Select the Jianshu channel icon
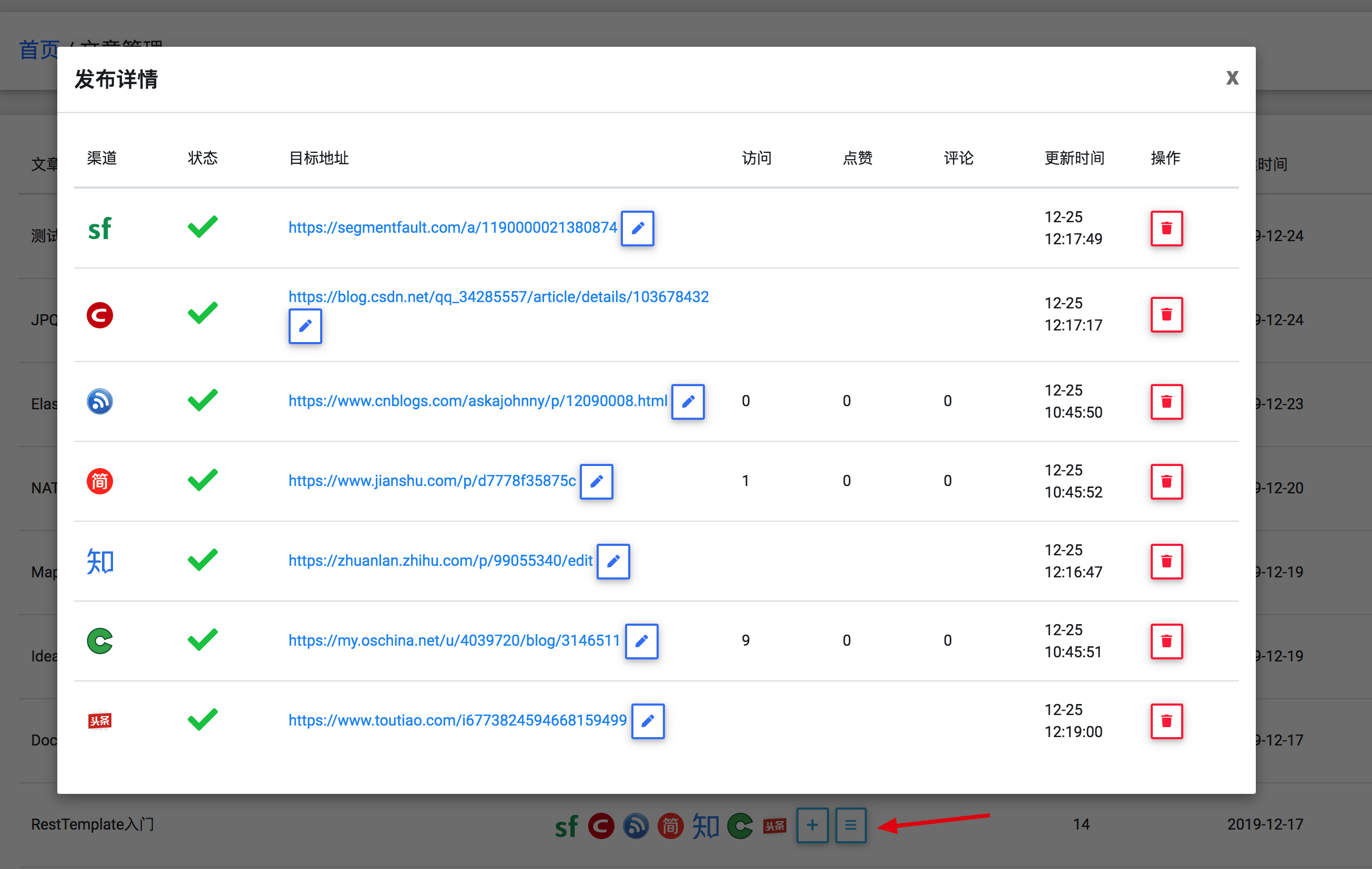The image size is (1372, 869). 100,481
